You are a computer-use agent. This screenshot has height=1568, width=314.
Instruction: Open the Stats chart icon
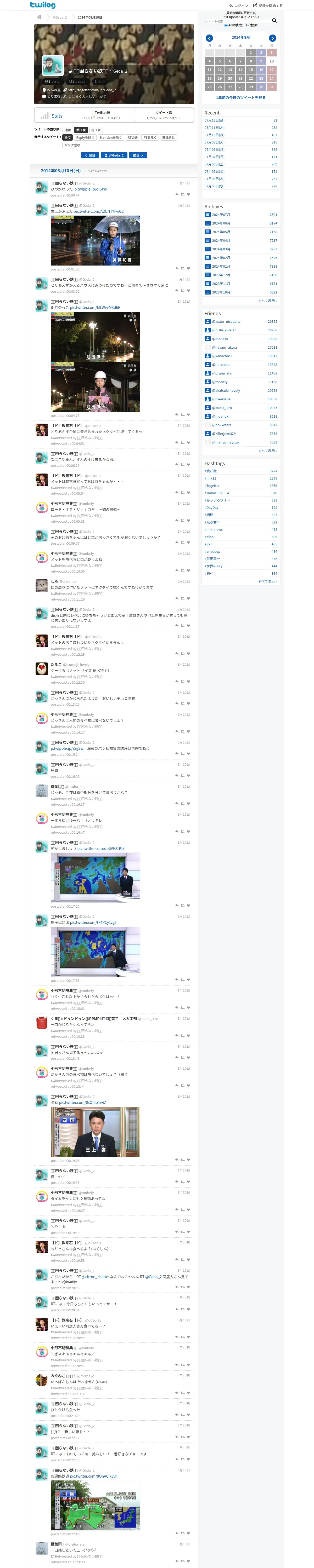tap(44, 116)
